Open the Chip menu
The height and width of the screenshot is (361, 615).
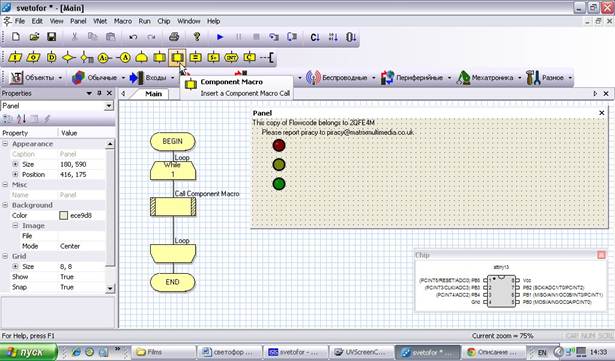point(164,21)
